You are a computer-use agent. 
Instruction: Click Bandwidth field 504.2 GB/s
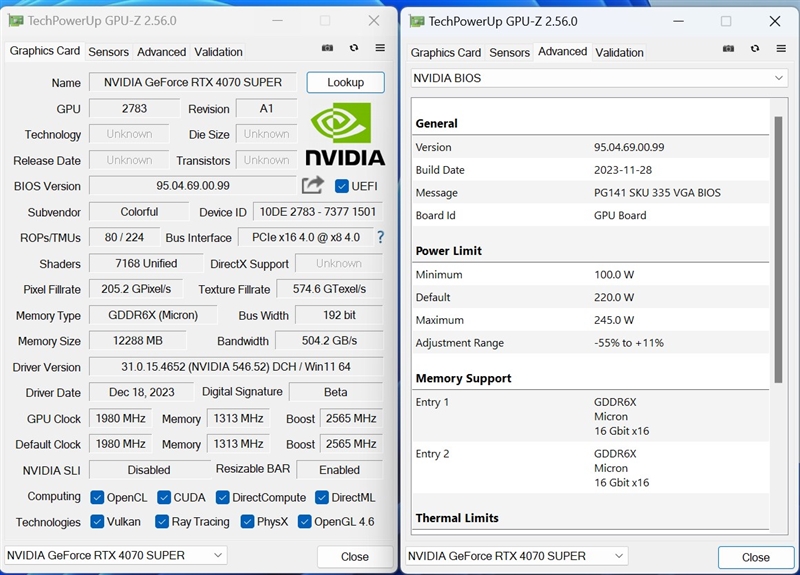(x=329, y=340)
